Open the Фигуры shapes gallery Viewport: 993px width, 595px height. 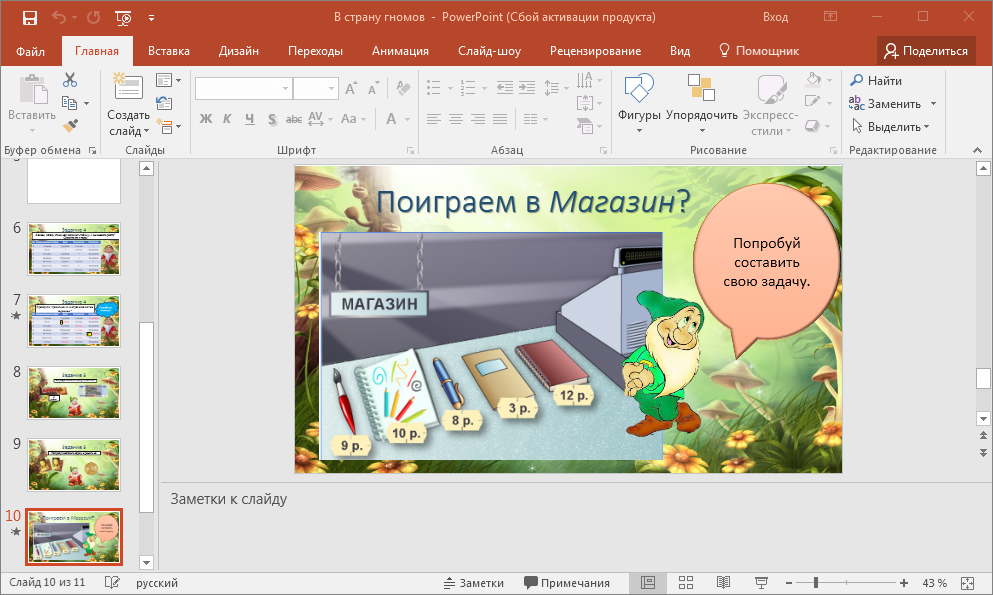(x=639, y=103)
